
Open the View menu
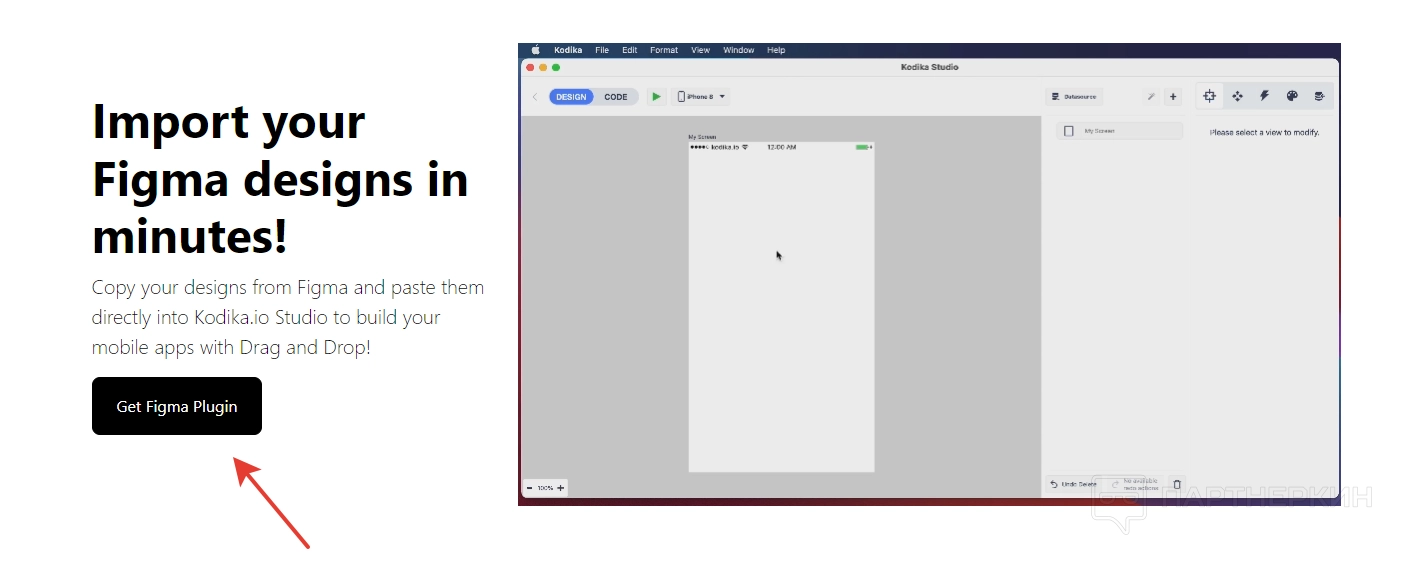(x=701, y=50)
